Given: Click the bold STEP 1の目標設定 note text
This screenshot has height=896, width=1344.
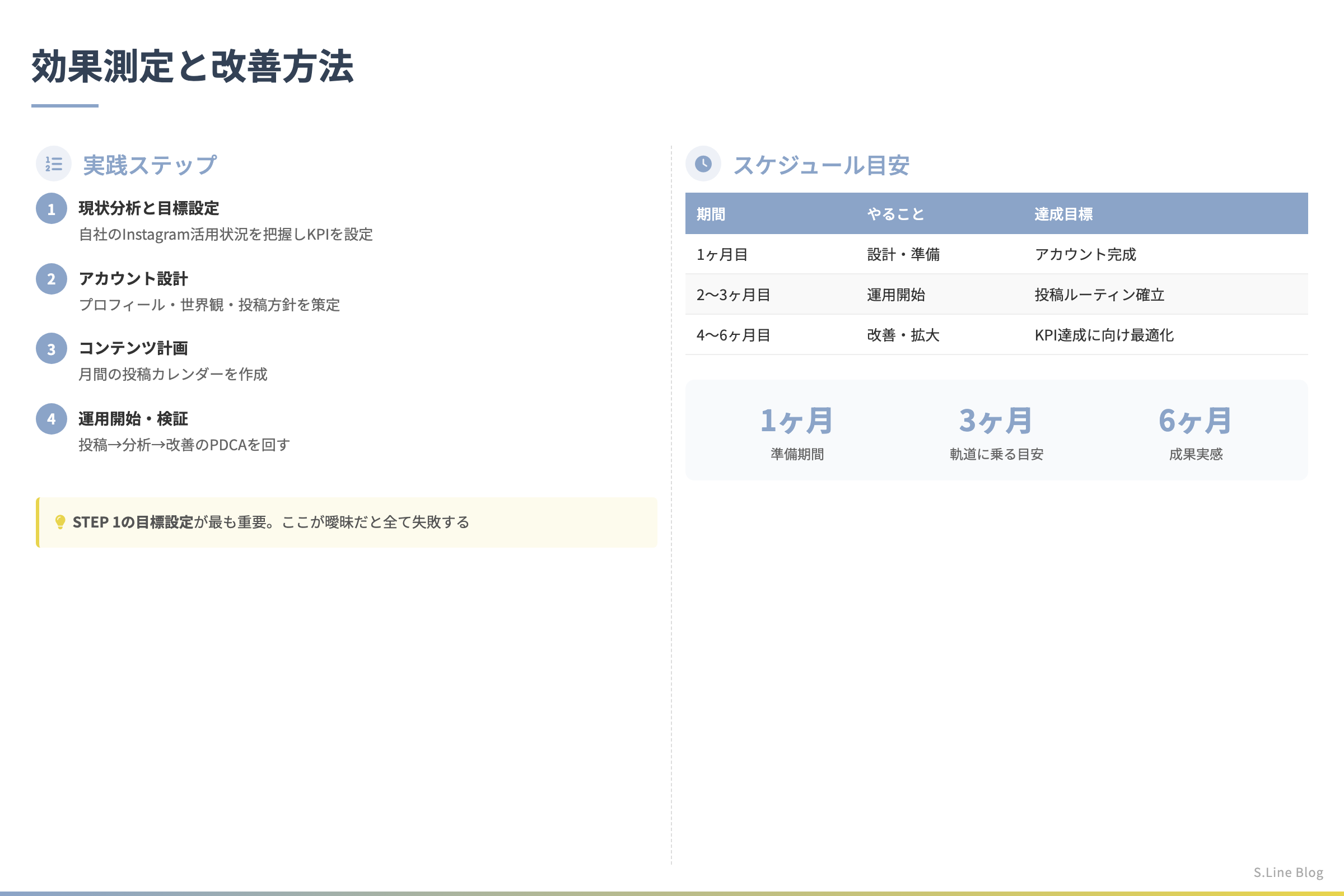Looking at the screenshot, I should click(133, 522).
